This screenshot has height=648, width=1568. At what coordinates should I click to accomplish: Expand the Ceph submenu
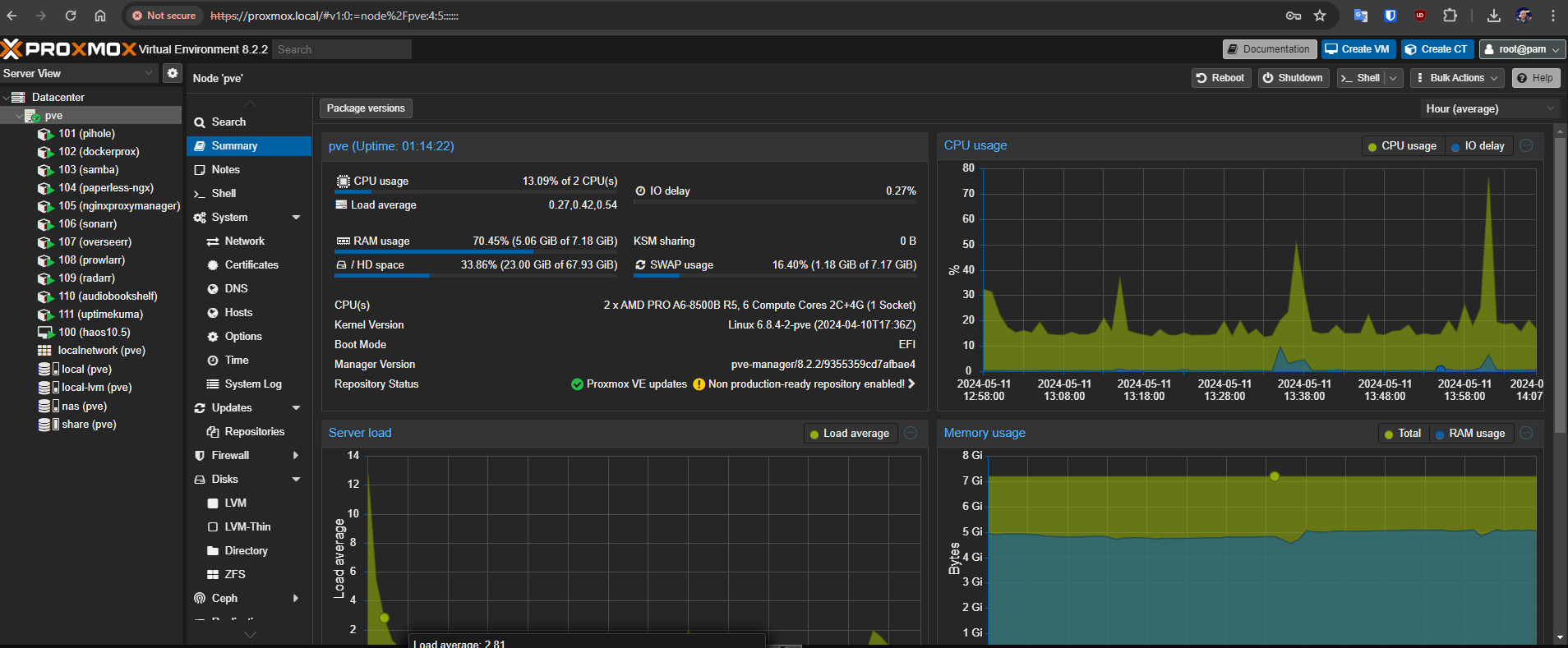click(x=296, y=598)
